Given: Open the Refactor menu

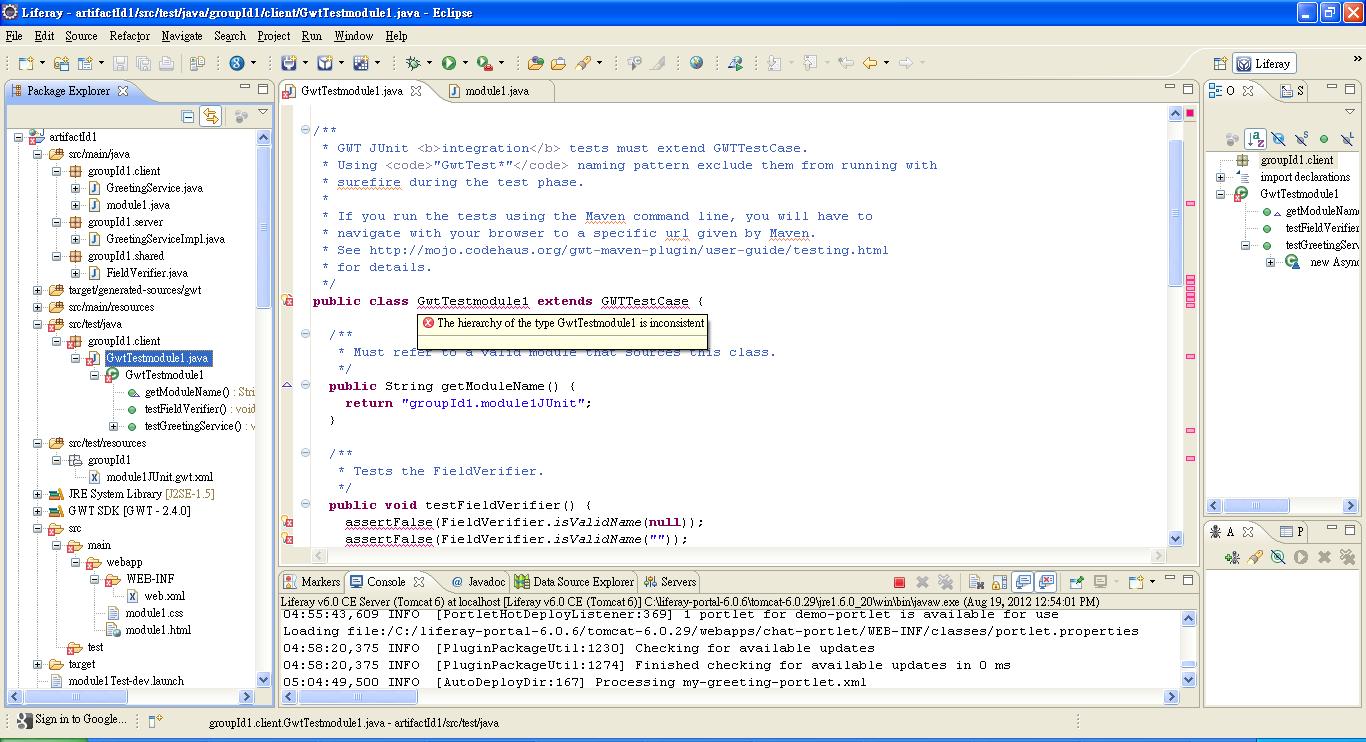Looking at the screenshot, I should coord(129,36).
